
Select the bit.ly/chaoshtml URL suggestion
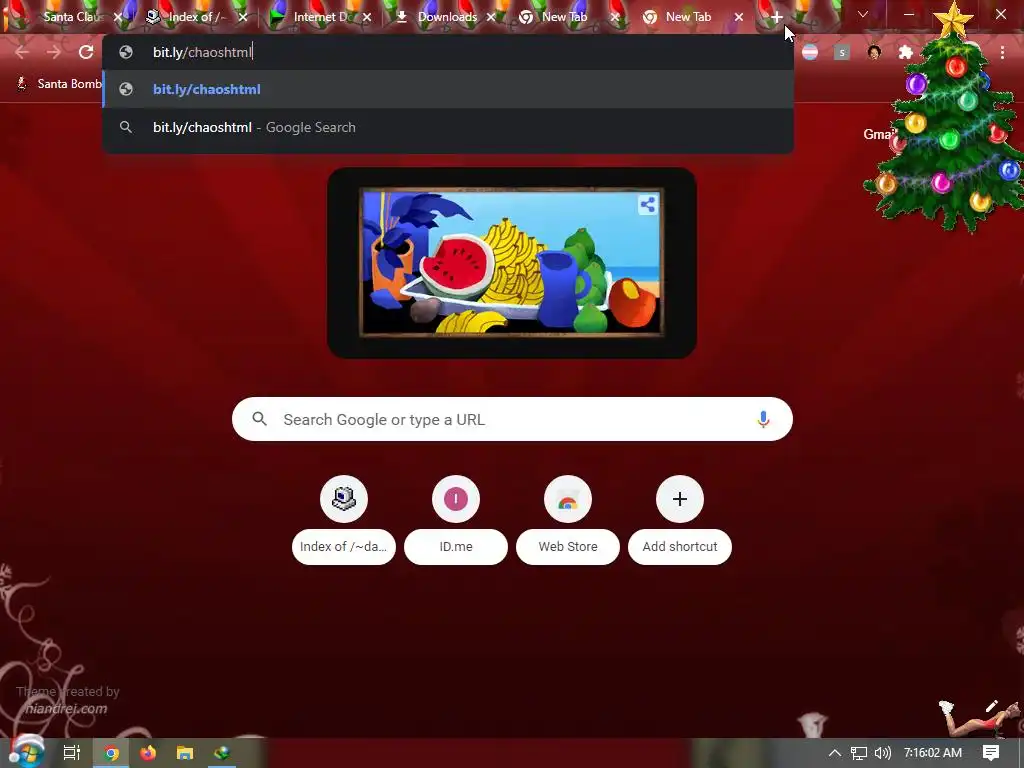tap(448, 89)
